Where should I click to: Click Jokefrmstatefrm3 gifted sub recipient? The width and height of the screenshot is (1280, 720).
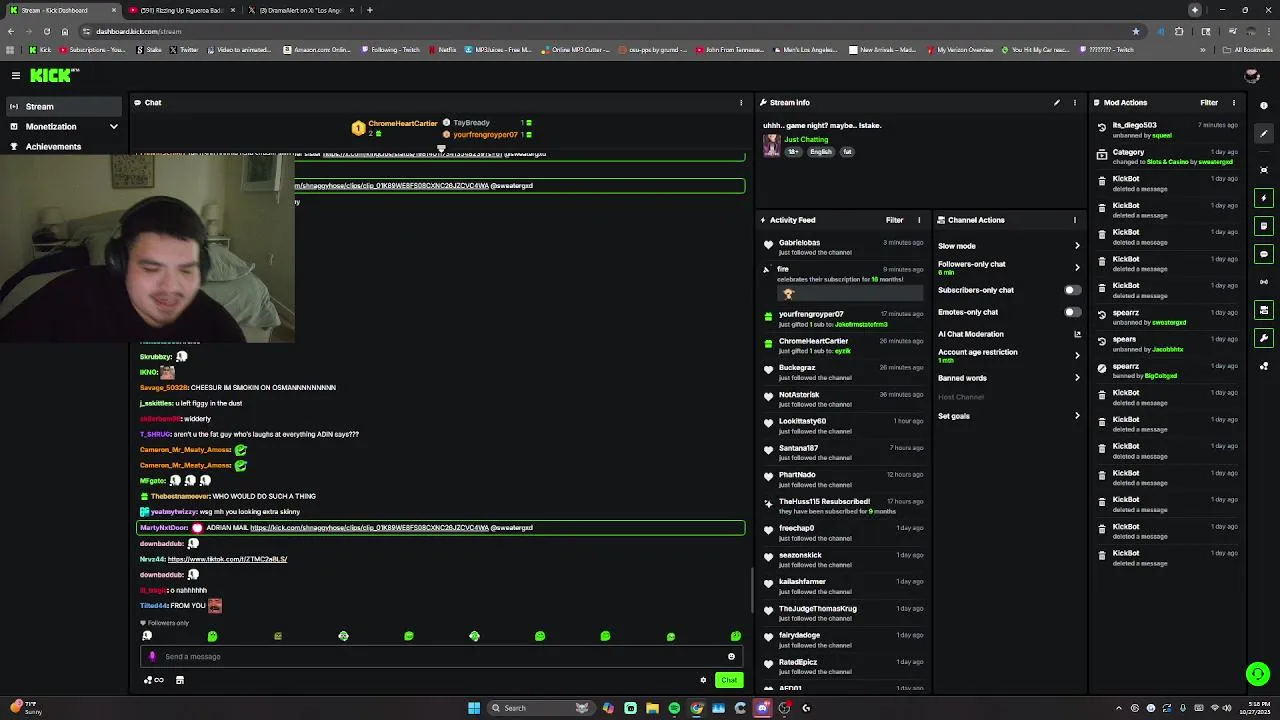[861, 324]
